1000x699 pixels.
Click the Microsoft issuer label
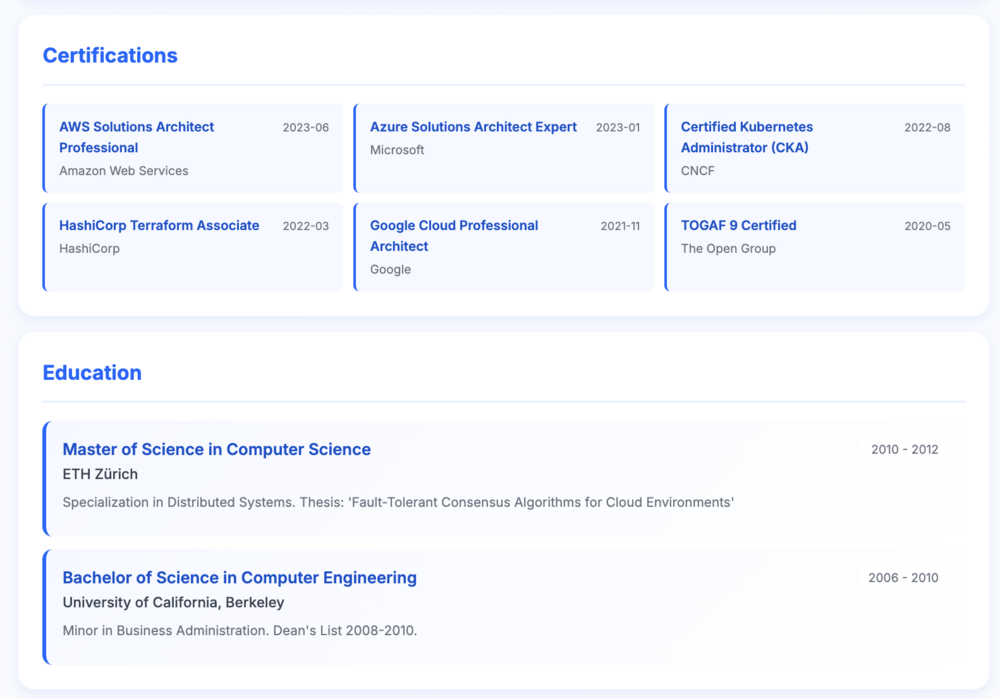click(x=397, y=150)
